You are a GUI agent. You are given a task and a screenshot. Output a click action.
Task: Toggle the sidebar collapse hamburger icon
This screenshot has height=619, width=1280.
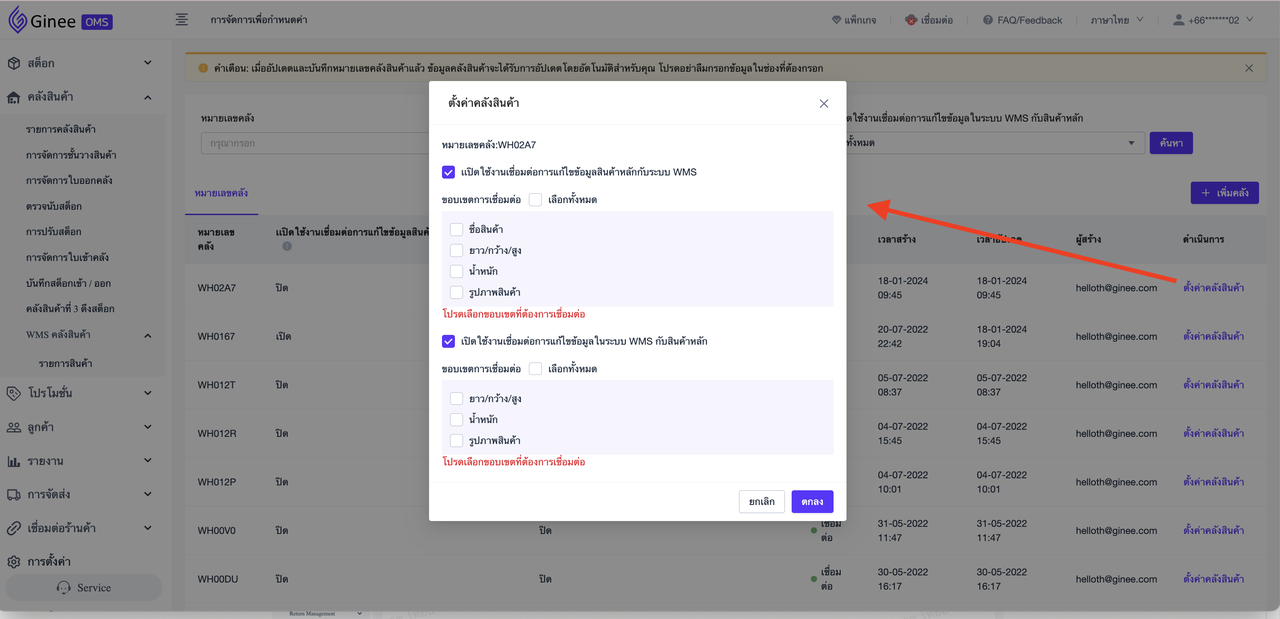point(181,20)
